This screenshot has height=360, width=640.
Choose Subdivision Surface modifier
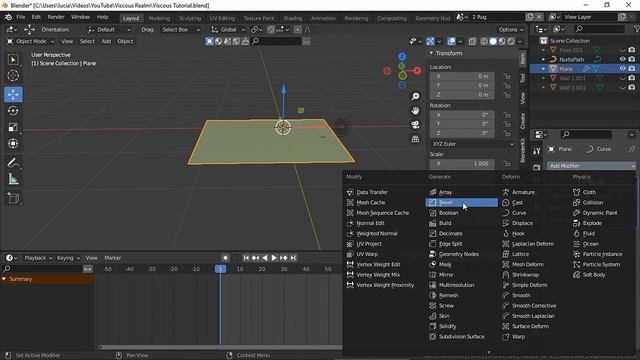[461, 336]
